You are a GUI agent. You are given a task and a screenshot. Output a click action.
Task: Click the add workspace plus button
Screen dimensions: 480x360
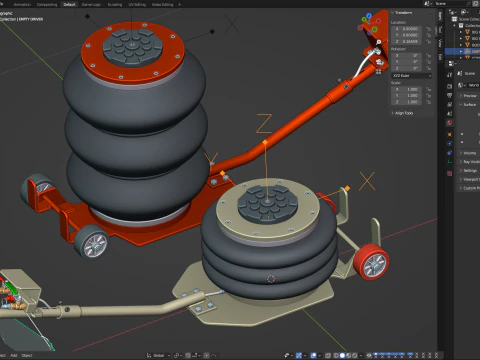click(179, 4)
